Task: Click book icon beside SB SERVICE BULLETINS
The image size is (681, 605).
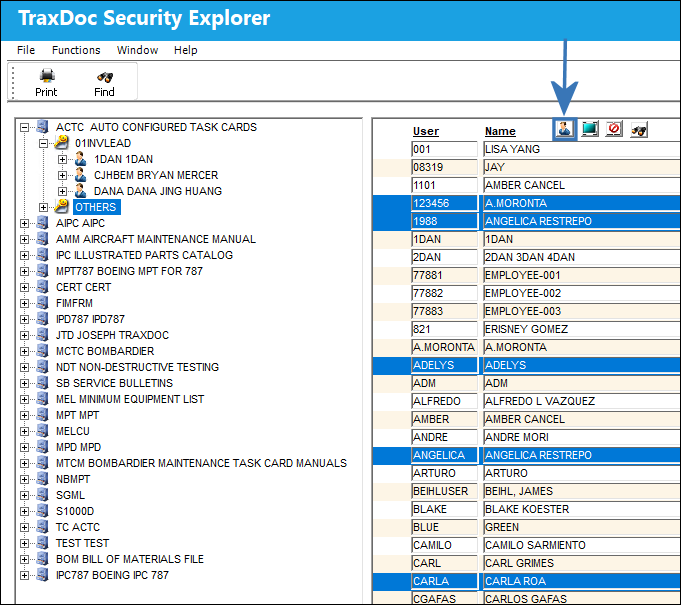Action: coord(42,383)
